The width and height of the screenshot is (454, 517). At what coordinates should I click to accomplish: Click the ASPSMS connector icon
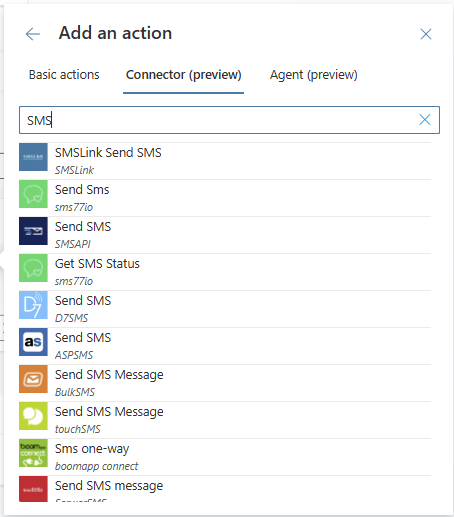point(33,342)
